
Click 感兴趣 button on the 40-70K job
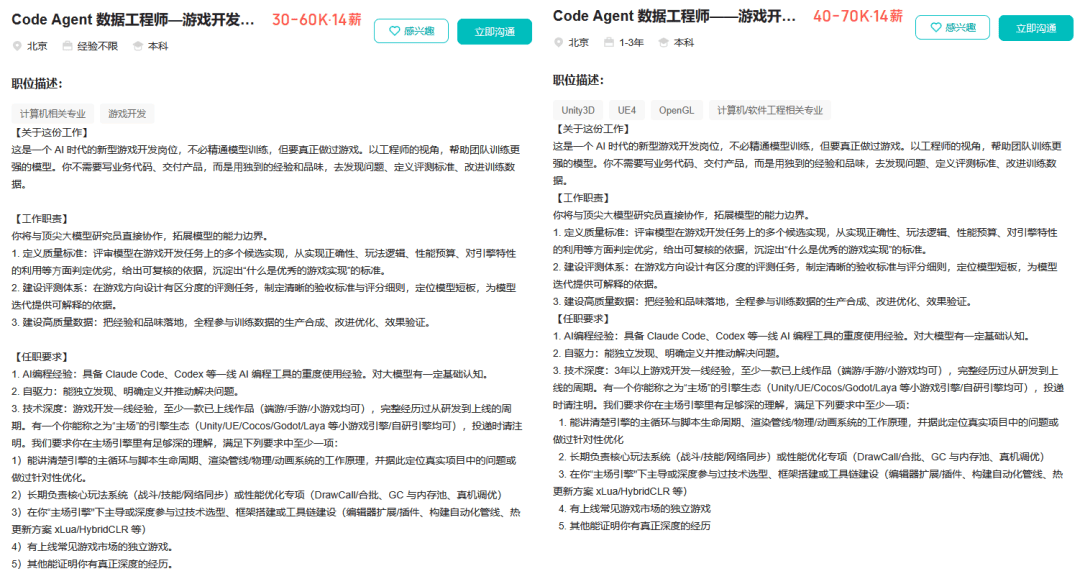953,28
